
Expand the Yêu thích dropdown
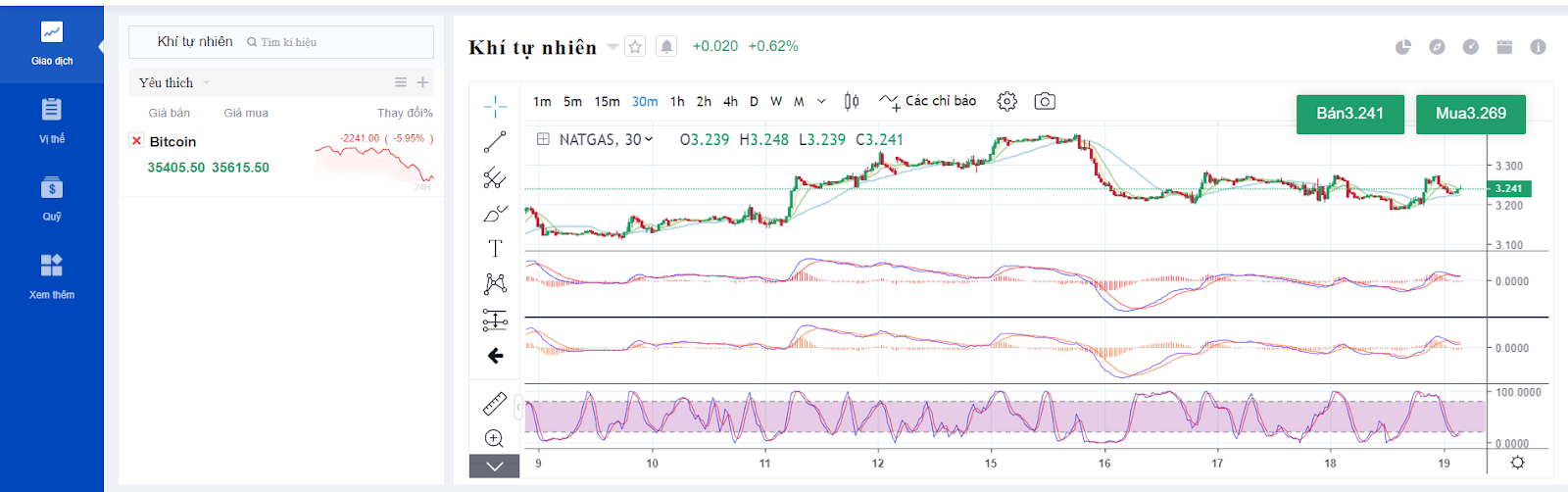click(206, 83)
